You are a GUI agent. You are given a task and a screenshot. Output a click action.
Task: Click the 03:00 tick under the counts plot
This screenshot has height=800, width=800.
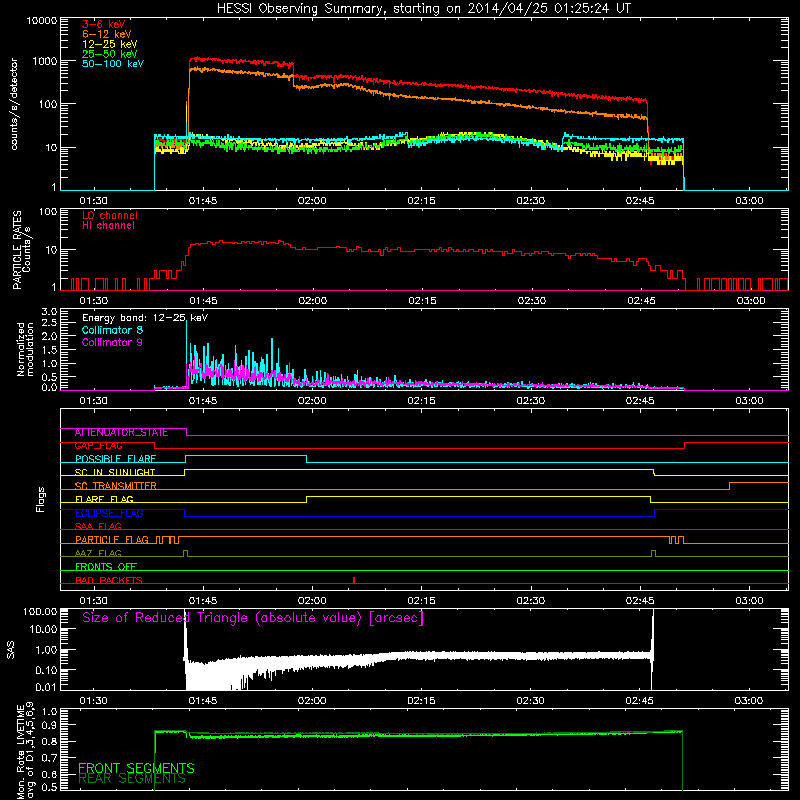click(749, 201)
